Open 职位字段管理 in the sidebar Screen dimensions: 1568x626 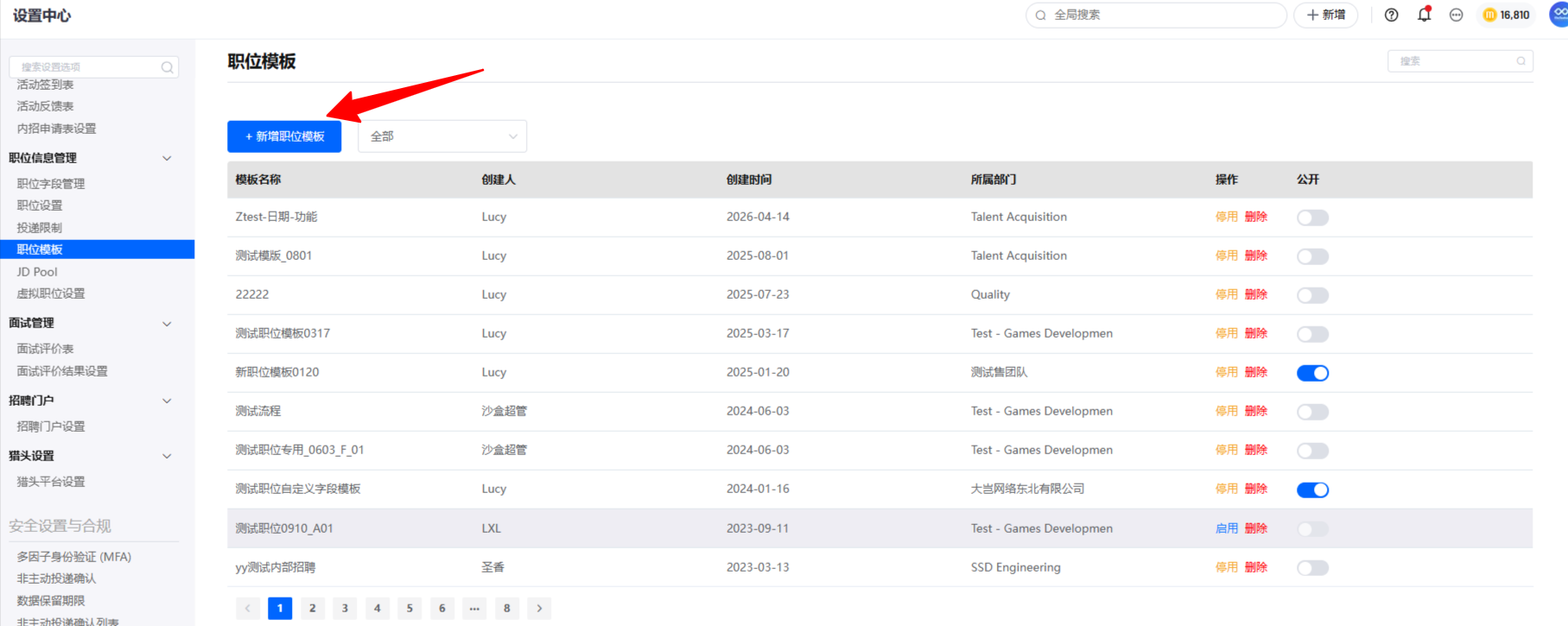coord(51,184)
